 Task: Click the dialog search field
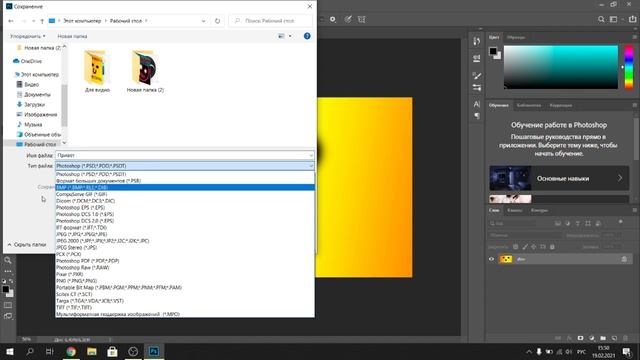[x=271, y=20]
